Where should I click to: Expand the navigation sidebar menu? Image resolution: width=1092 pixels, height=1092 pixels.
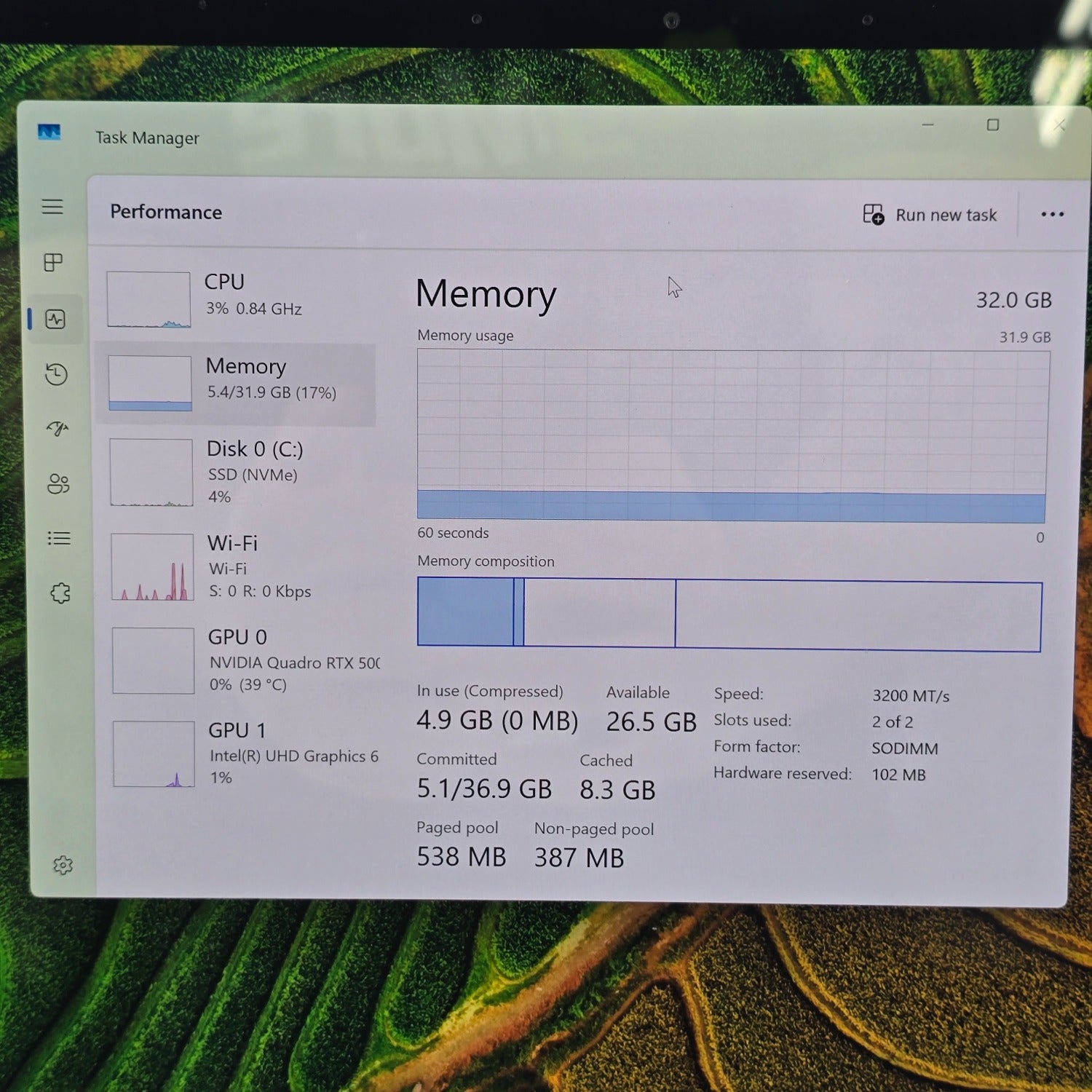pyautogui.click(x=52, y=207)
